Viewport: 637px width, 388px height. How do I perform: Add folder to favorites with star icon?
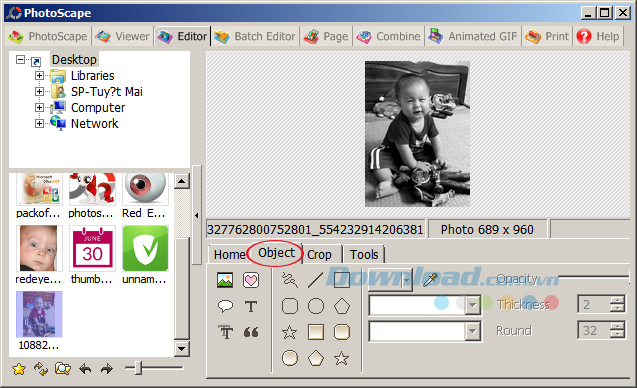pos(19,368)
